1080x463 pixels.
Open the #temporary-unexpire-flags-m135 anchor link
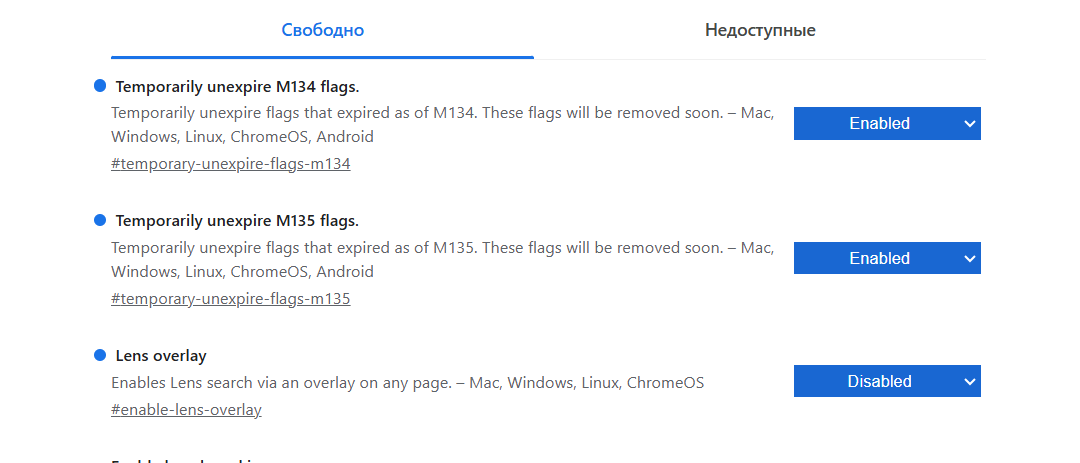pos(230,299)
